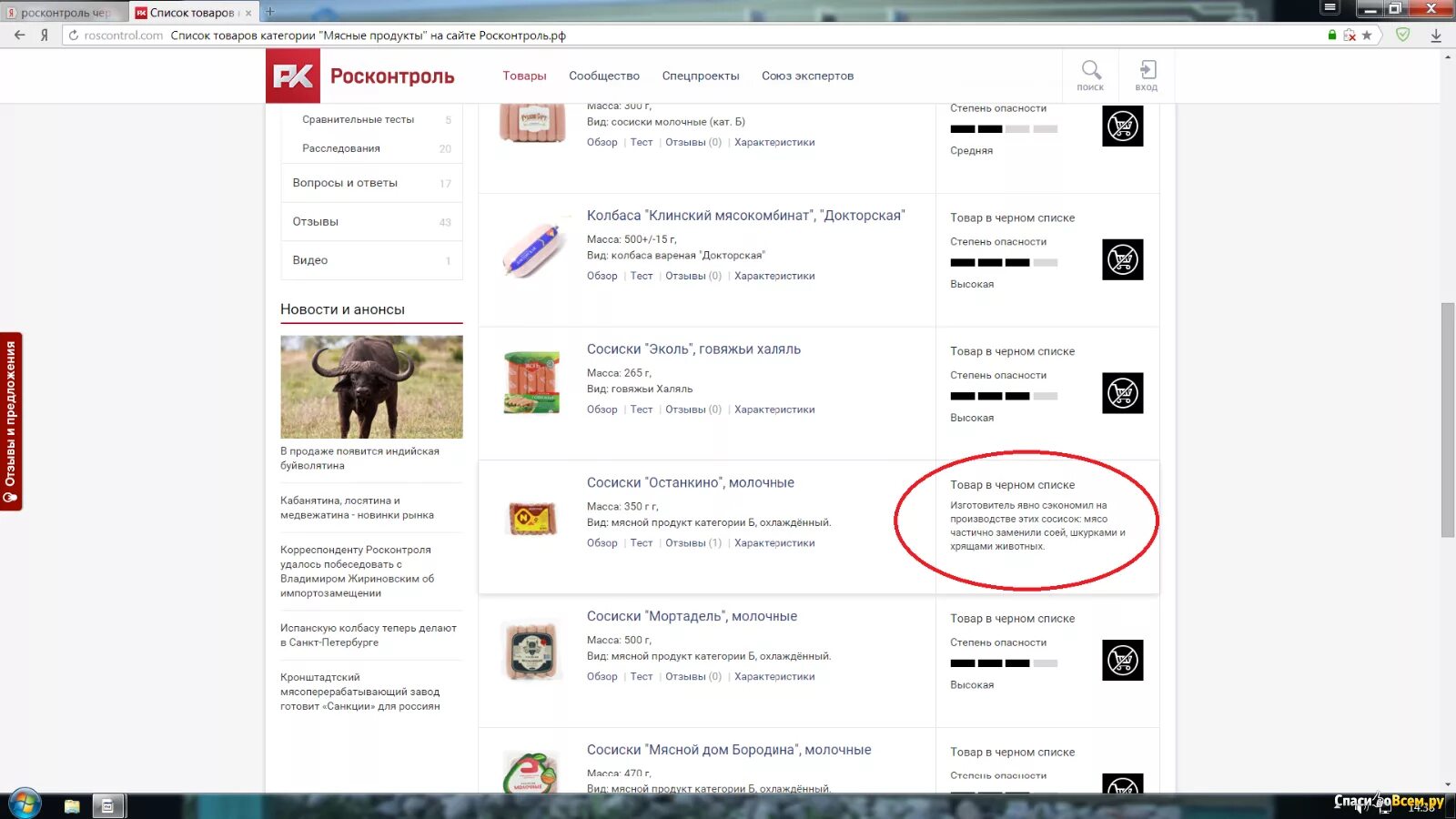
Task: Click blacklist cart icon for Докторская sausage
Action: (x=1122, y=260)
